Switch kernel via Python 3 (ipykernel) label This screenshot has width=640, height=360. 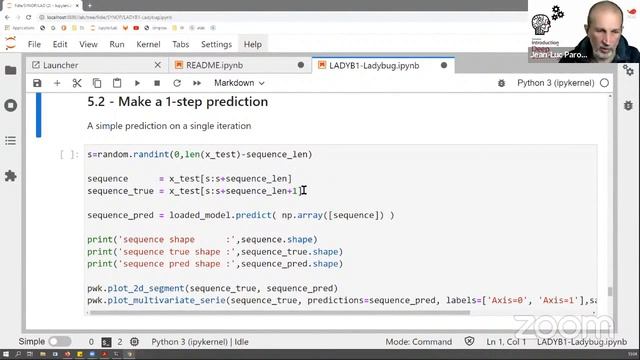click(x=556, y=83)
